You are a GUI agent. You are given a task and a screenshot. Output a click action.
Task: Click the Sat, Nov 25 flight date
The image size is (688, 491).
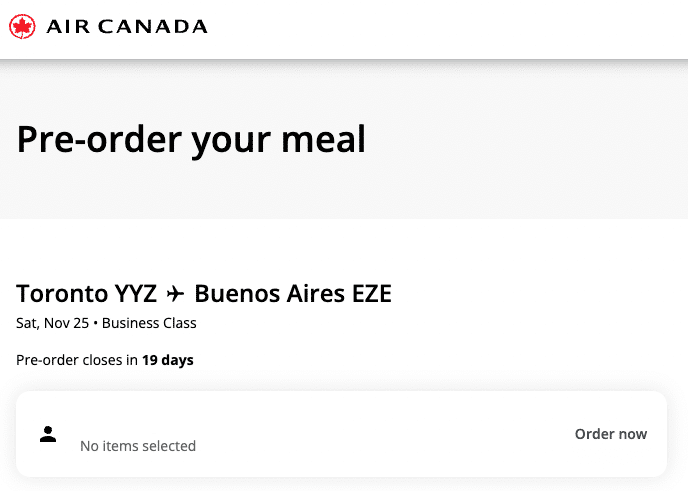click(x=52, y=323)
